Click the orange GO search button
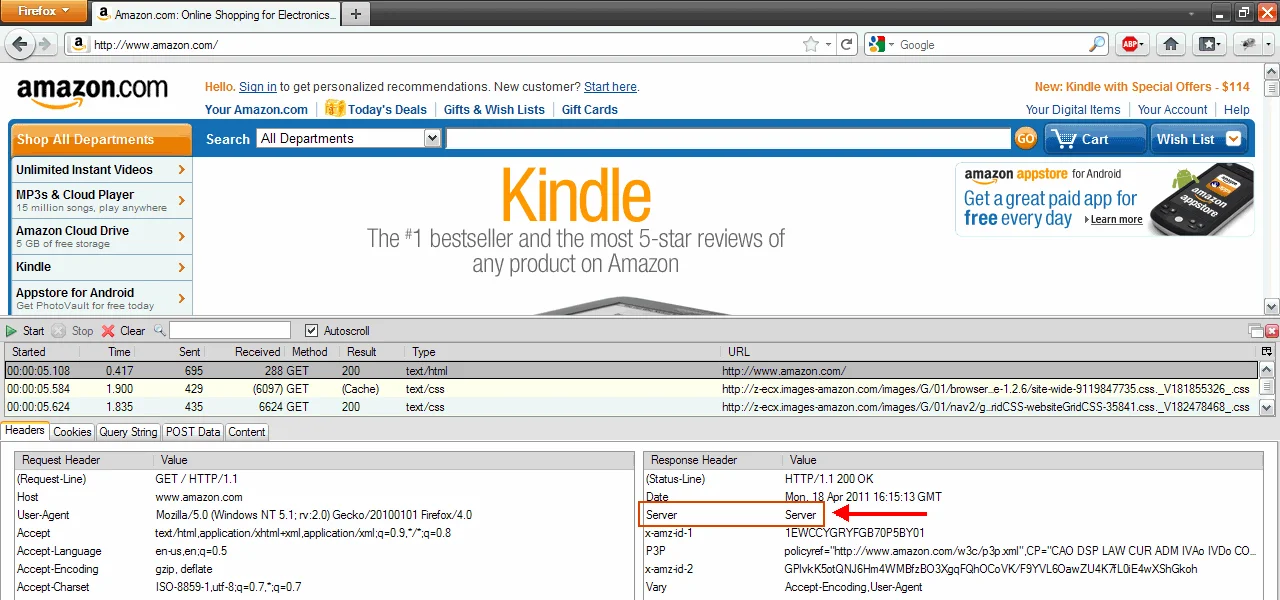This screenshot has height=600, width=1280. tap(1026, 139)
